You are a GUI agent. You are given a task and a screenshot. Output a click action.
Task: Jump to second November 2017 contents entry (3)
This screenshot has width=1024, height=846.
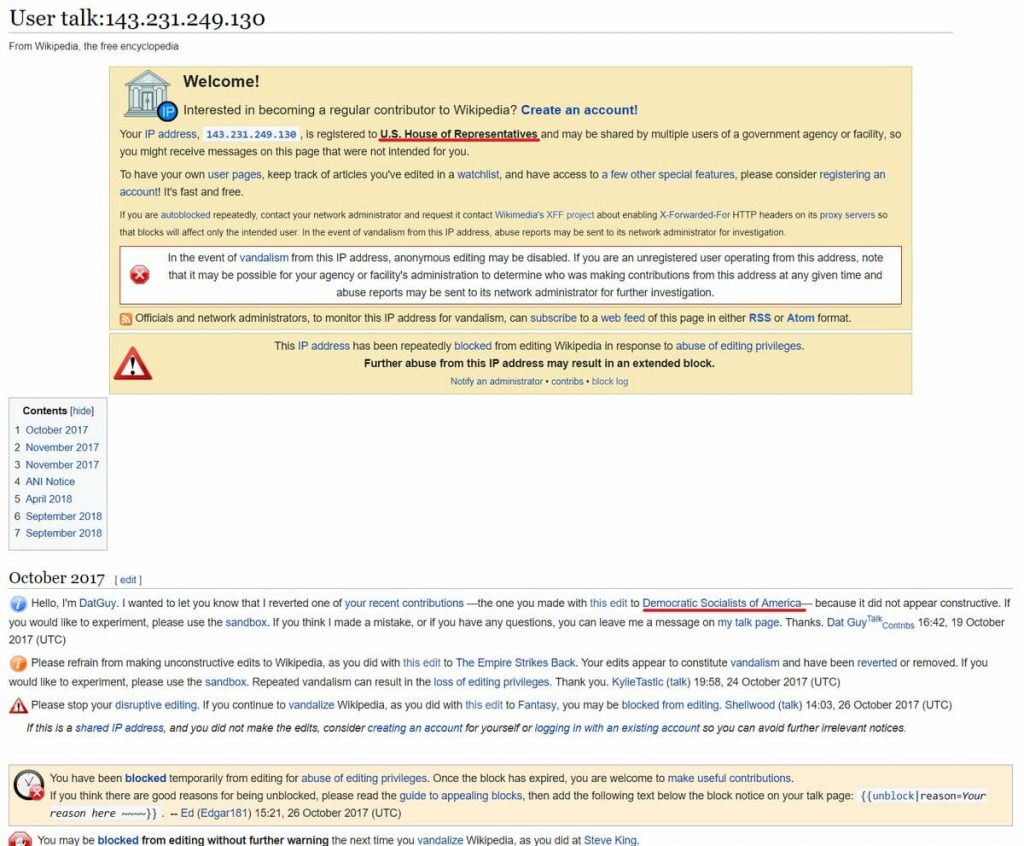[x=62, y=464]
